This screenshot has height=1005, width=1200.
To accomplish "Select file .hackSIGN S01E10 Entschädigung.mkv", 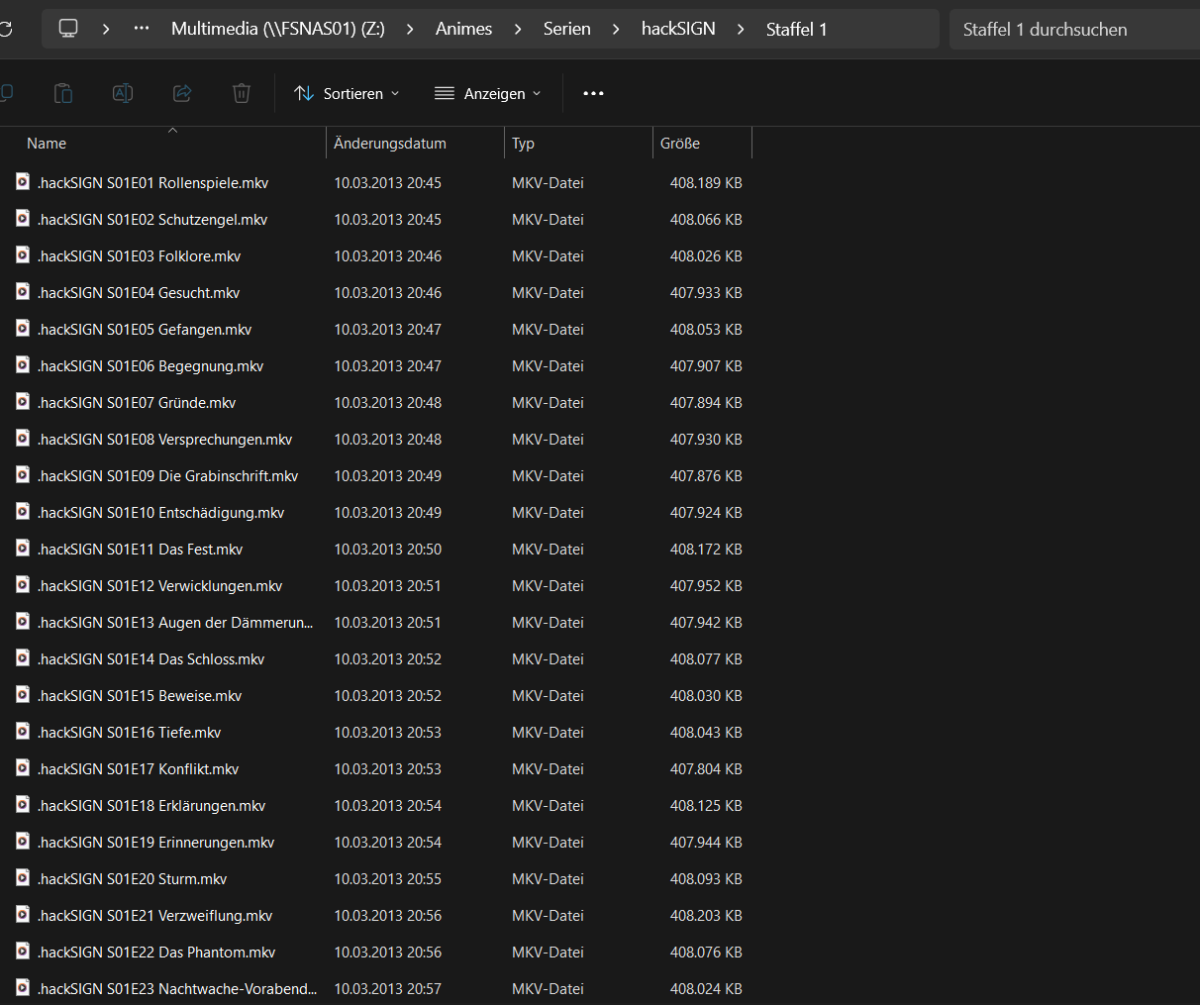I will pos(160,512).
